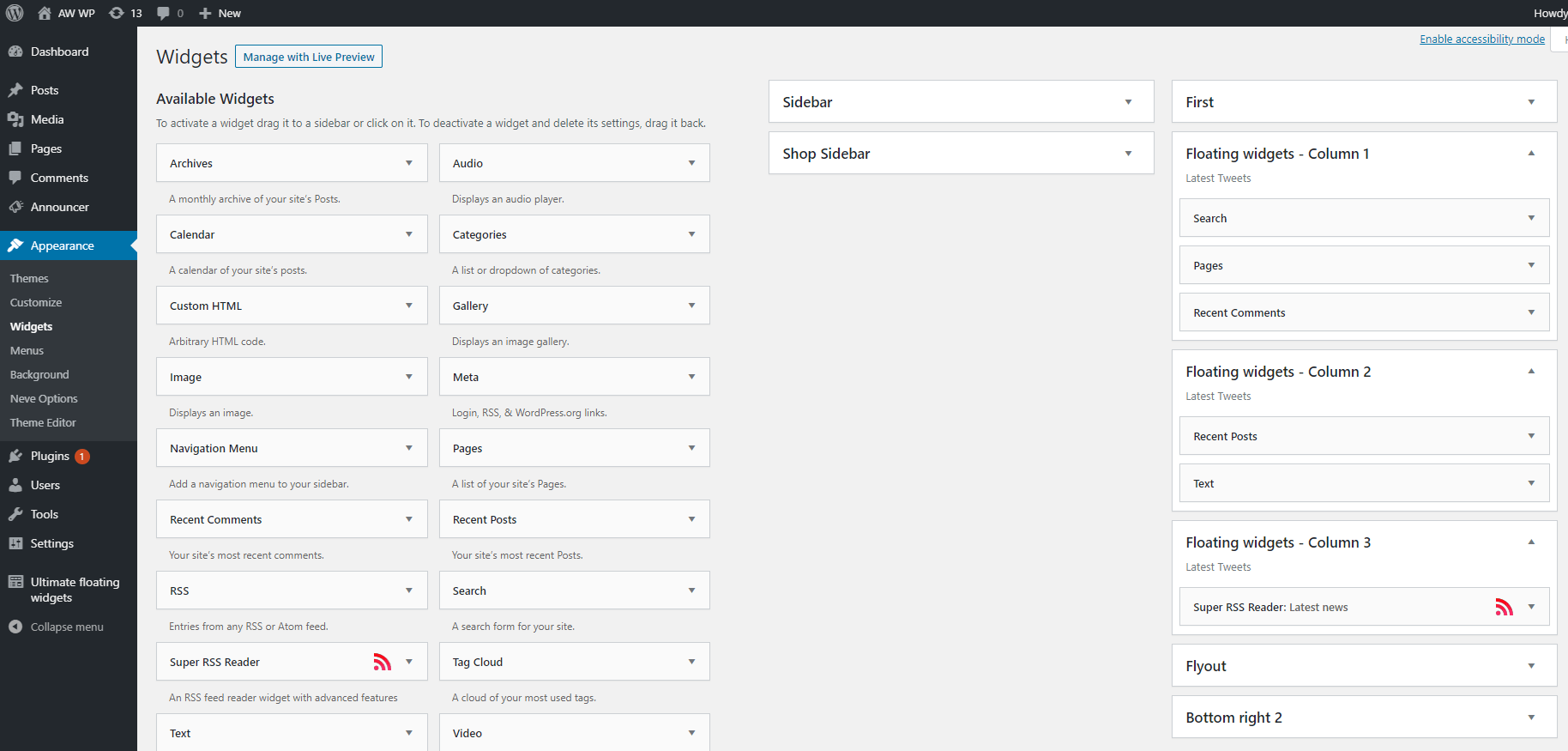
Task: Expand the Video widget arrow
Action: click(x=692, y=733)
